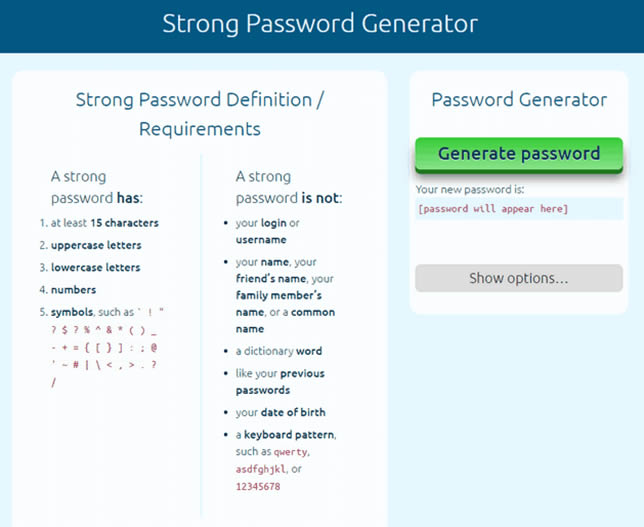The width and height of the screenshot is (644, 527).
Task: Click the 'A strong password is not' heading
Action: [x=289, y=187]
